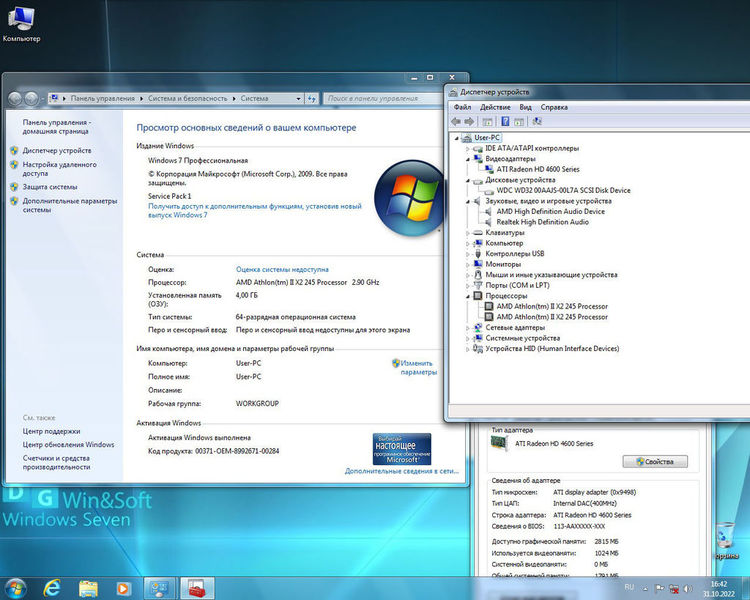750x600 pixels.
Task: Expand the Клавиатуры node
Action: pos(468,233)
